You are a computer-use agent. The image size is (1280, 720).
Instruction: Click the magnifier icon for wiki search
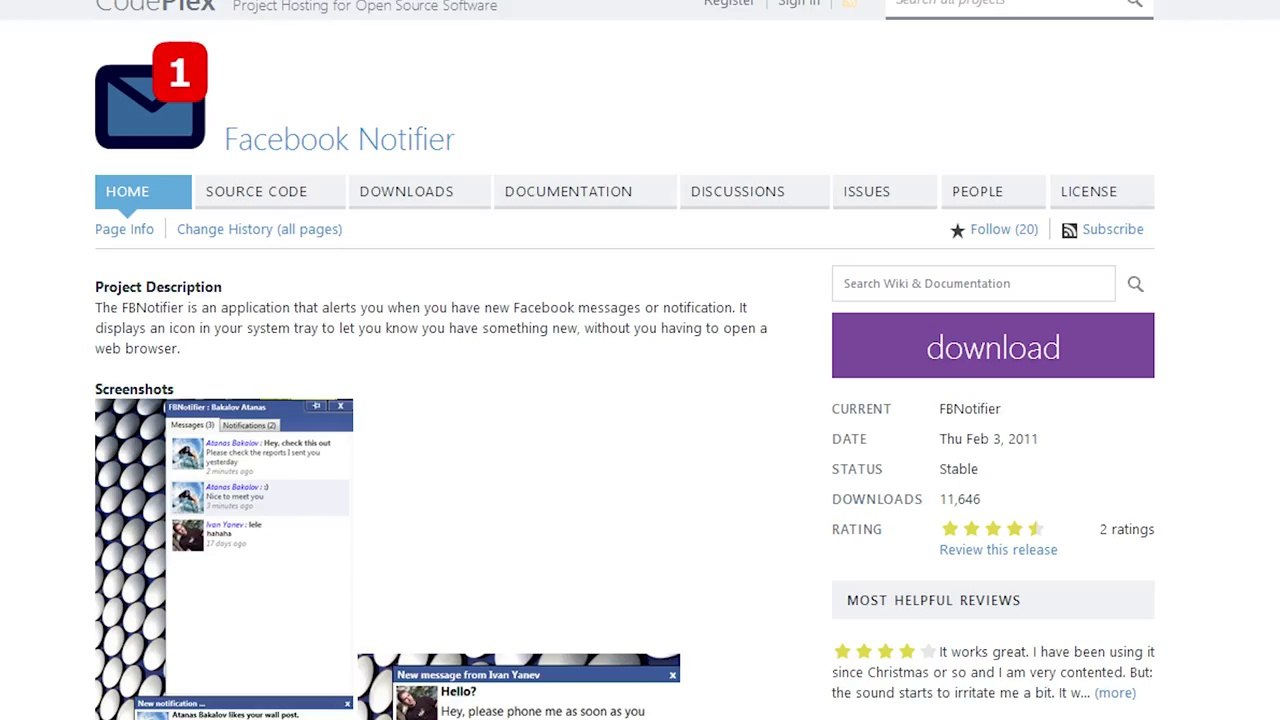click(1135, 284)
